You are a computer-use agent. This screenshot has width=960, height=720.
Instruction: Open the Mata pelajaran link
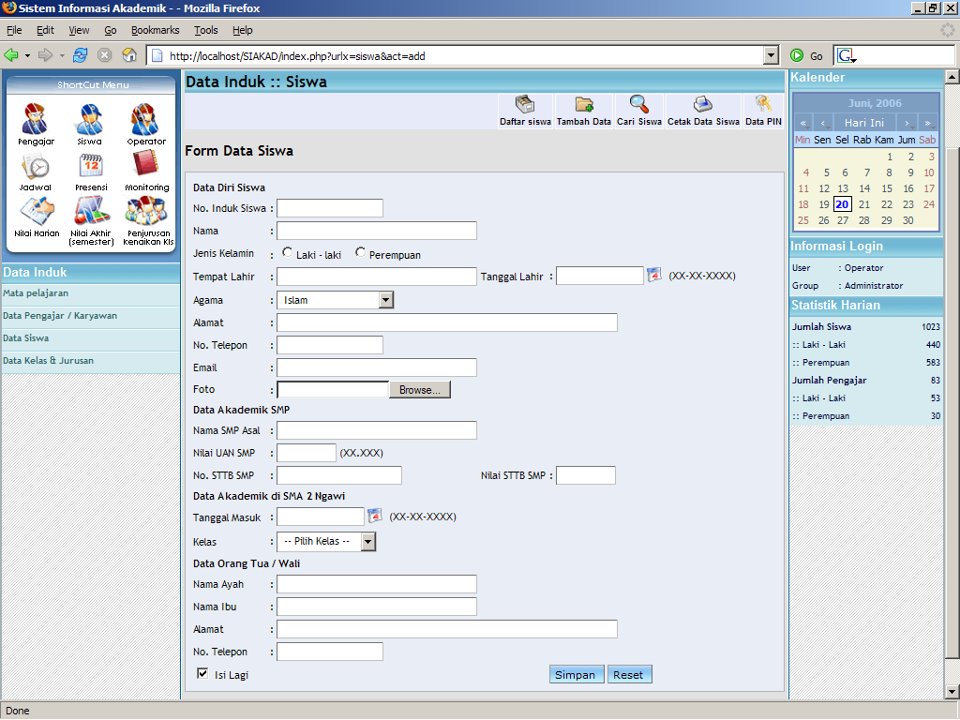click(36, 293)
